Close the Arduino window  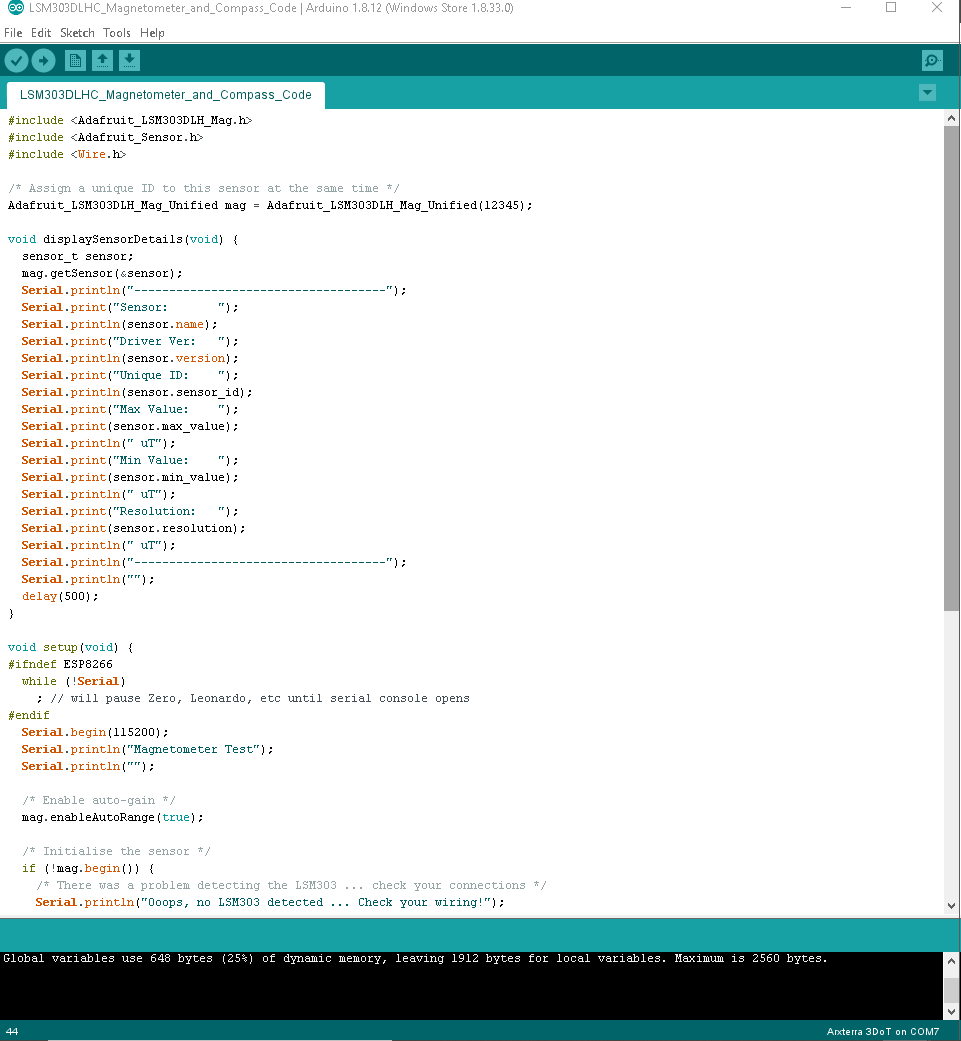937,8
